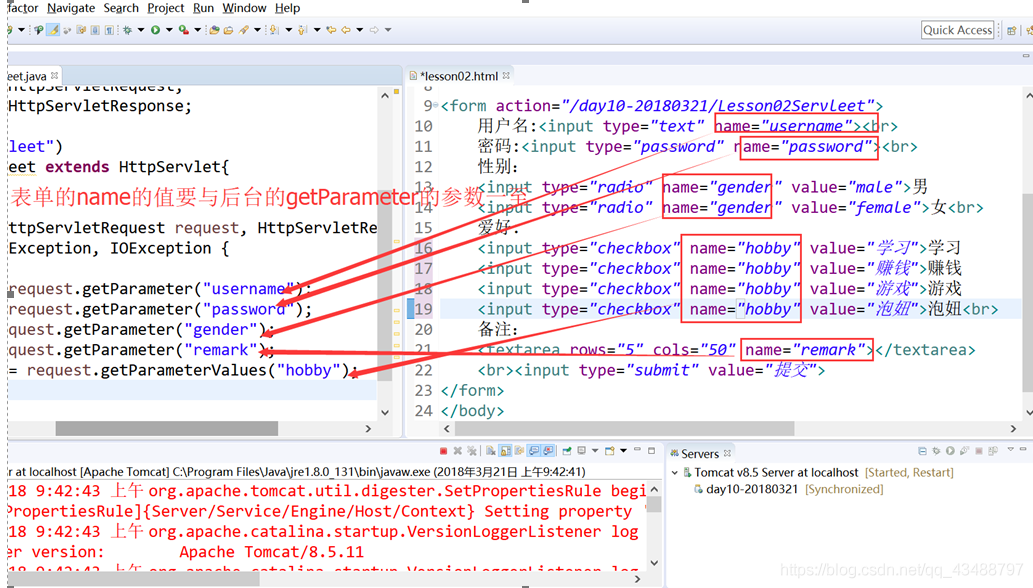The height and width of the screenshot is (588, 1033).
Task: Open Display Selected Console dropdown arrow
Action: pyautogui.click(x=595, y=450)
